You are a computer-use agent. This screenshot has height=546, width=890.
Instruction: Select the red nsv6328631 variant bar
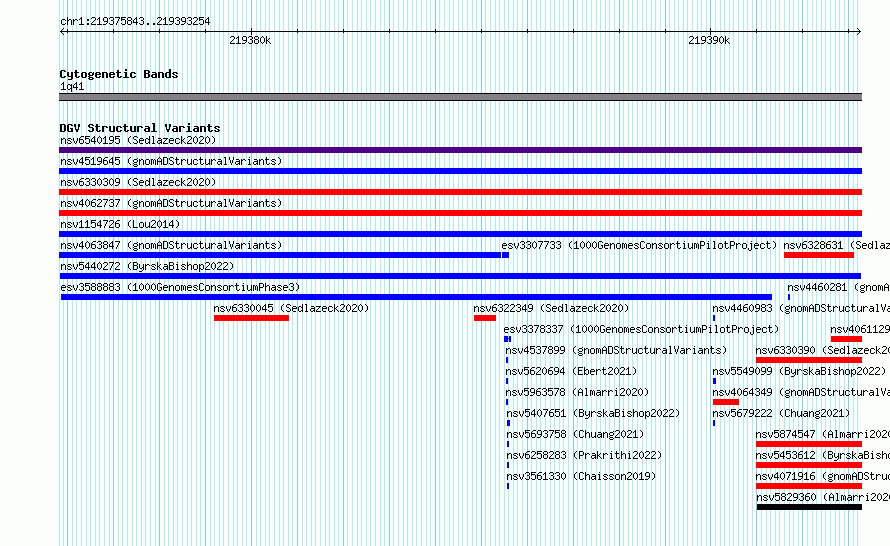818,255
